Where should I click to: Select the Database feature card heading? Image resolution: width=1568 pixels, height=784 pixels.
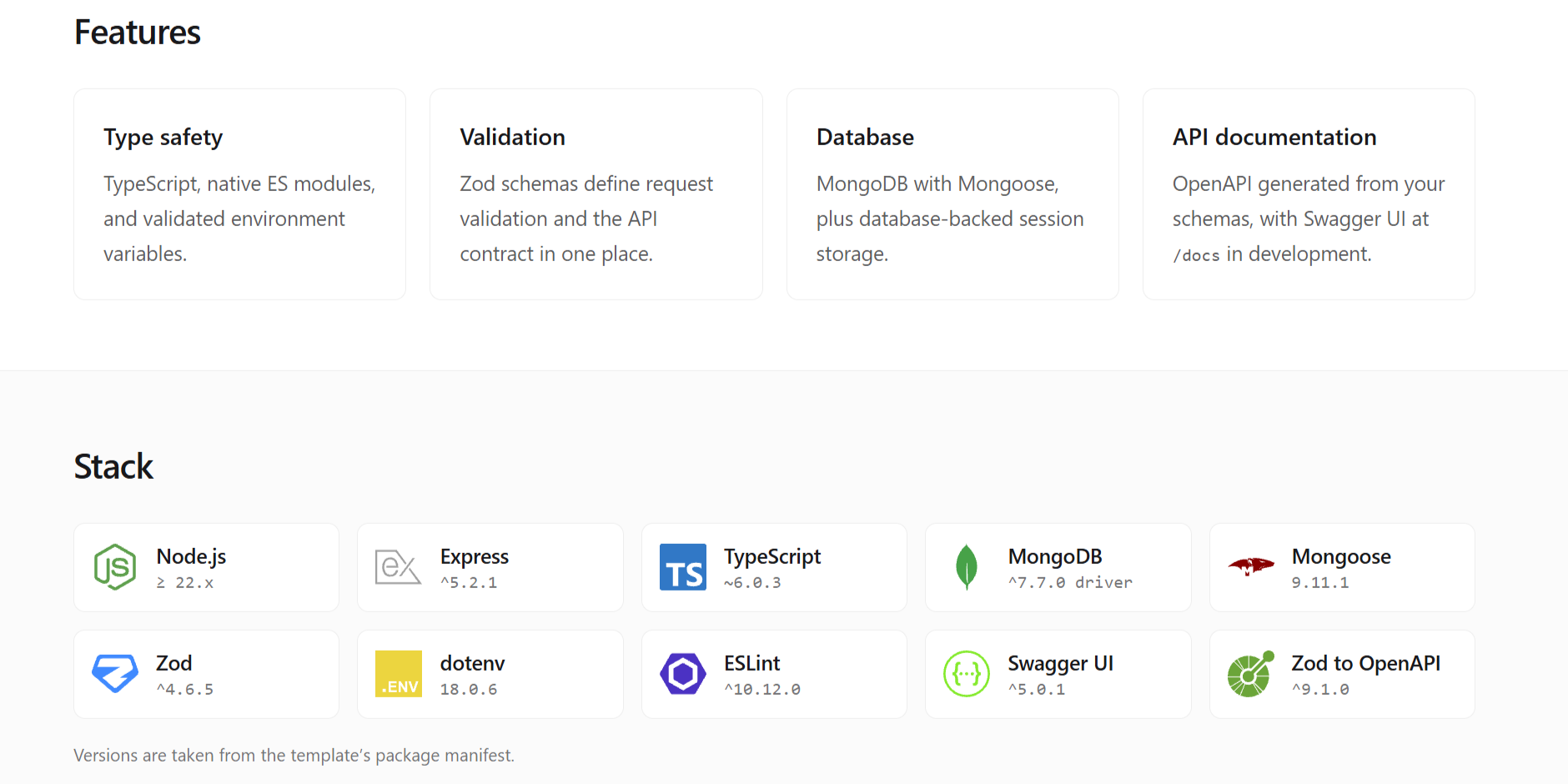coord(865,137)
